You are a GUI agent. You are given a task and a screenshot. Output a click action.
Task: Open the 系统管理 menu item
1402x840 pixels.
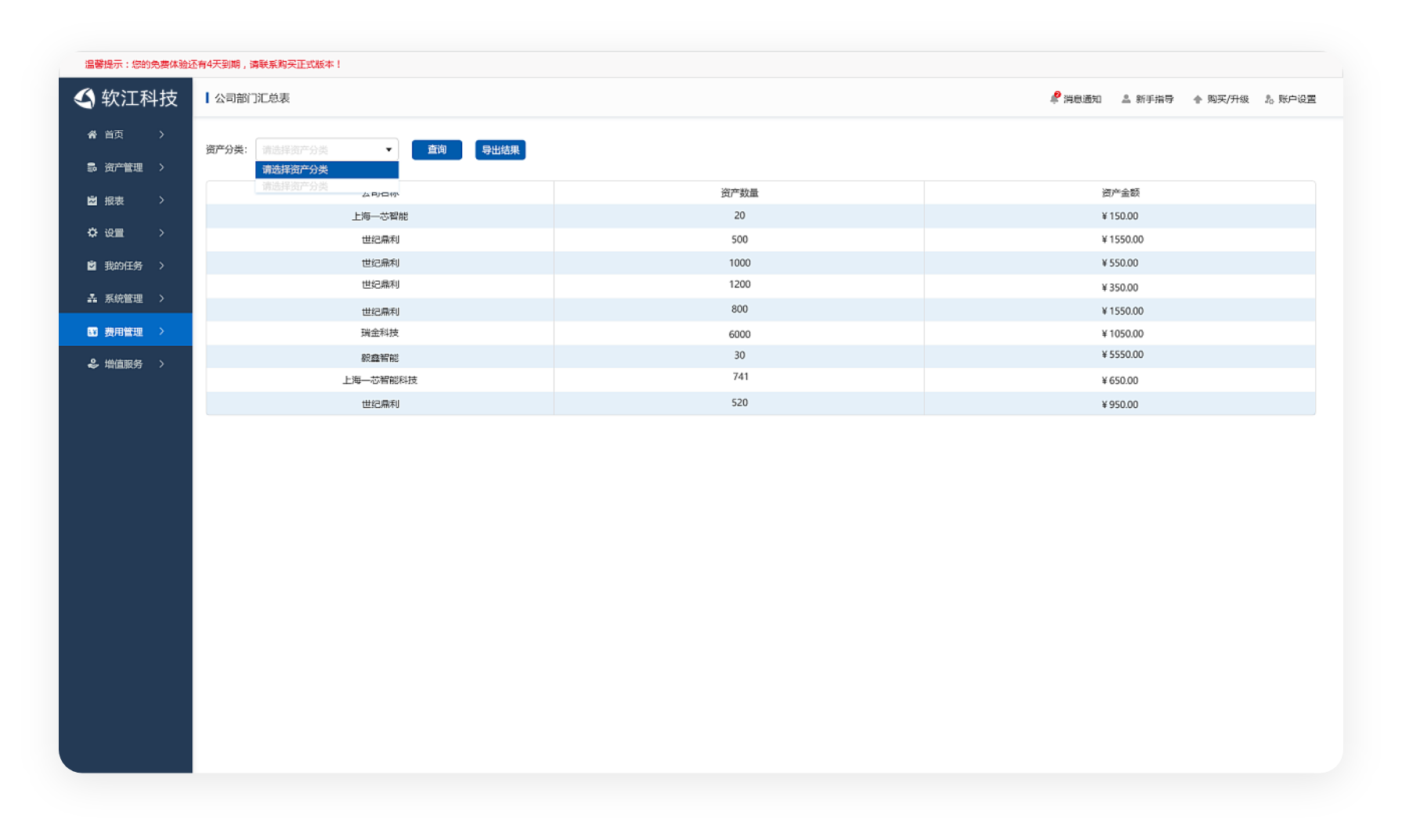click(x=125, y=298)
